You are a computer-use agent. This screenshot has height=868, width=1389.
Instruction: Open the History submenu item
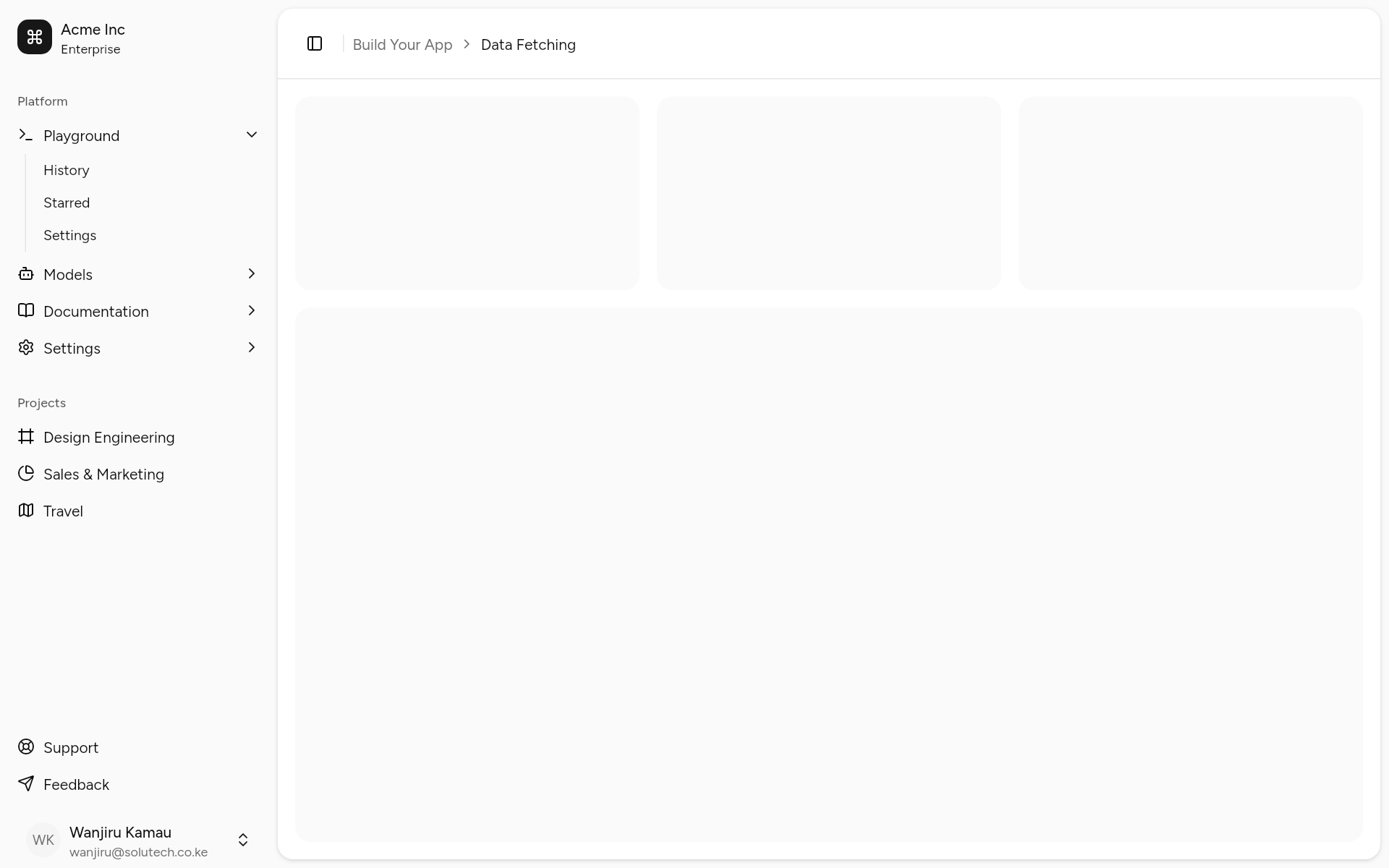coord(67,171)
